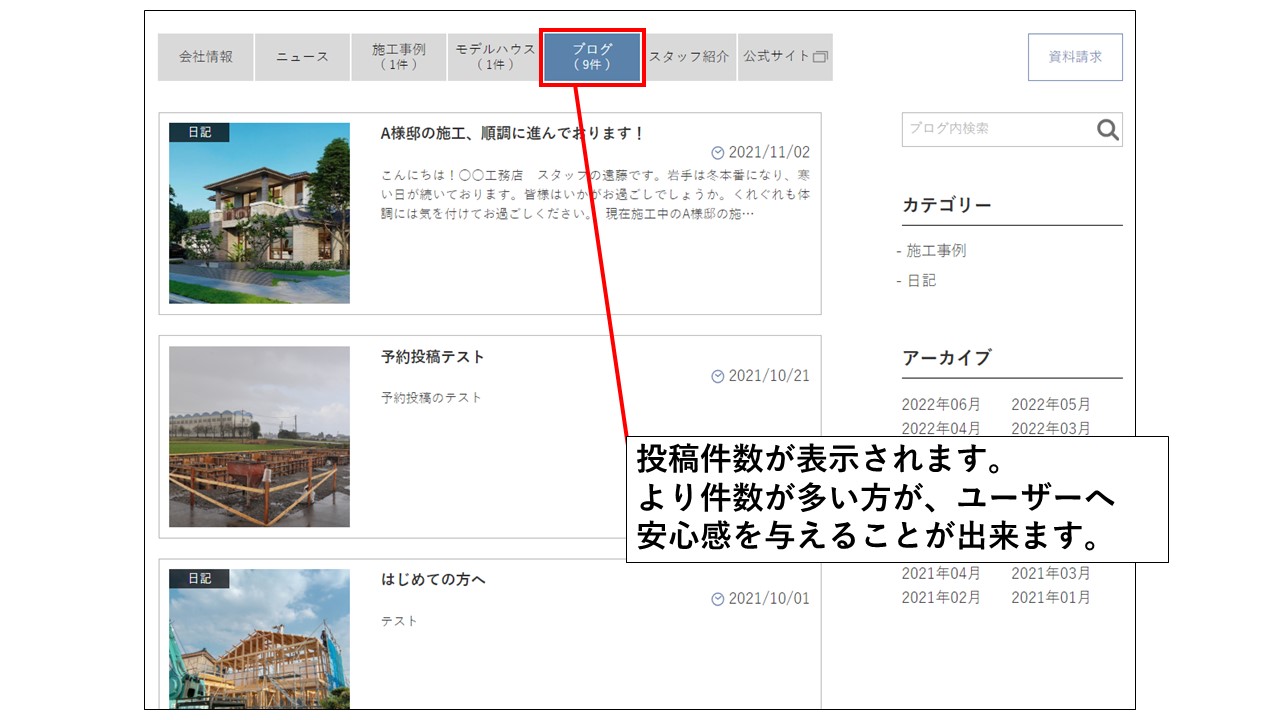Click the construction foundation photo thumbnail
1280x720 pixels.
click(259, 437)
